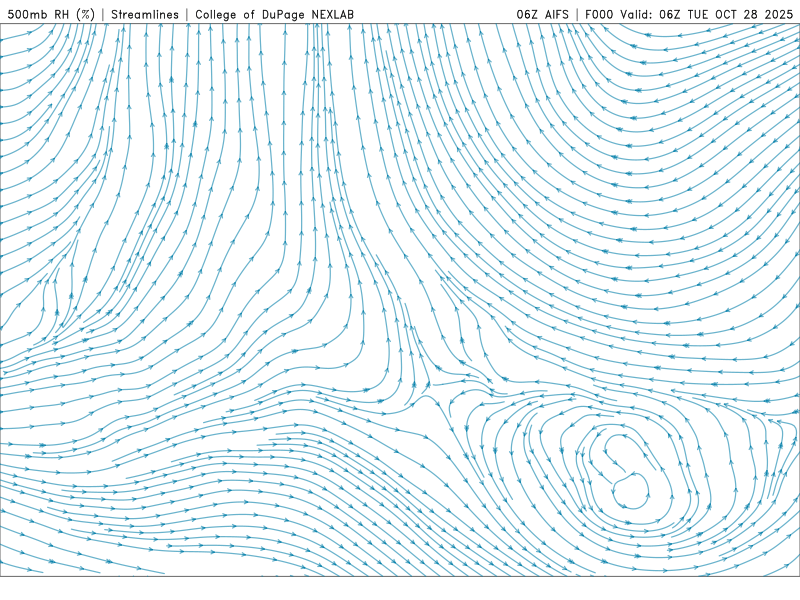Click the '06Z AIFS' model label
This screenshot has height=600, width=800.
tap(542, 15)
